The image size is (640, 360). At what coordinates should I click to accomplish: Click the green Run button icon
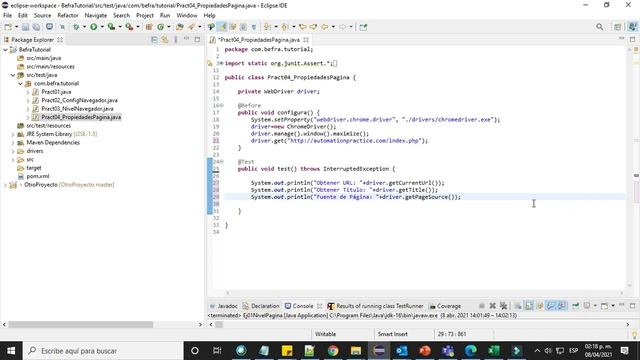[93, 27]
